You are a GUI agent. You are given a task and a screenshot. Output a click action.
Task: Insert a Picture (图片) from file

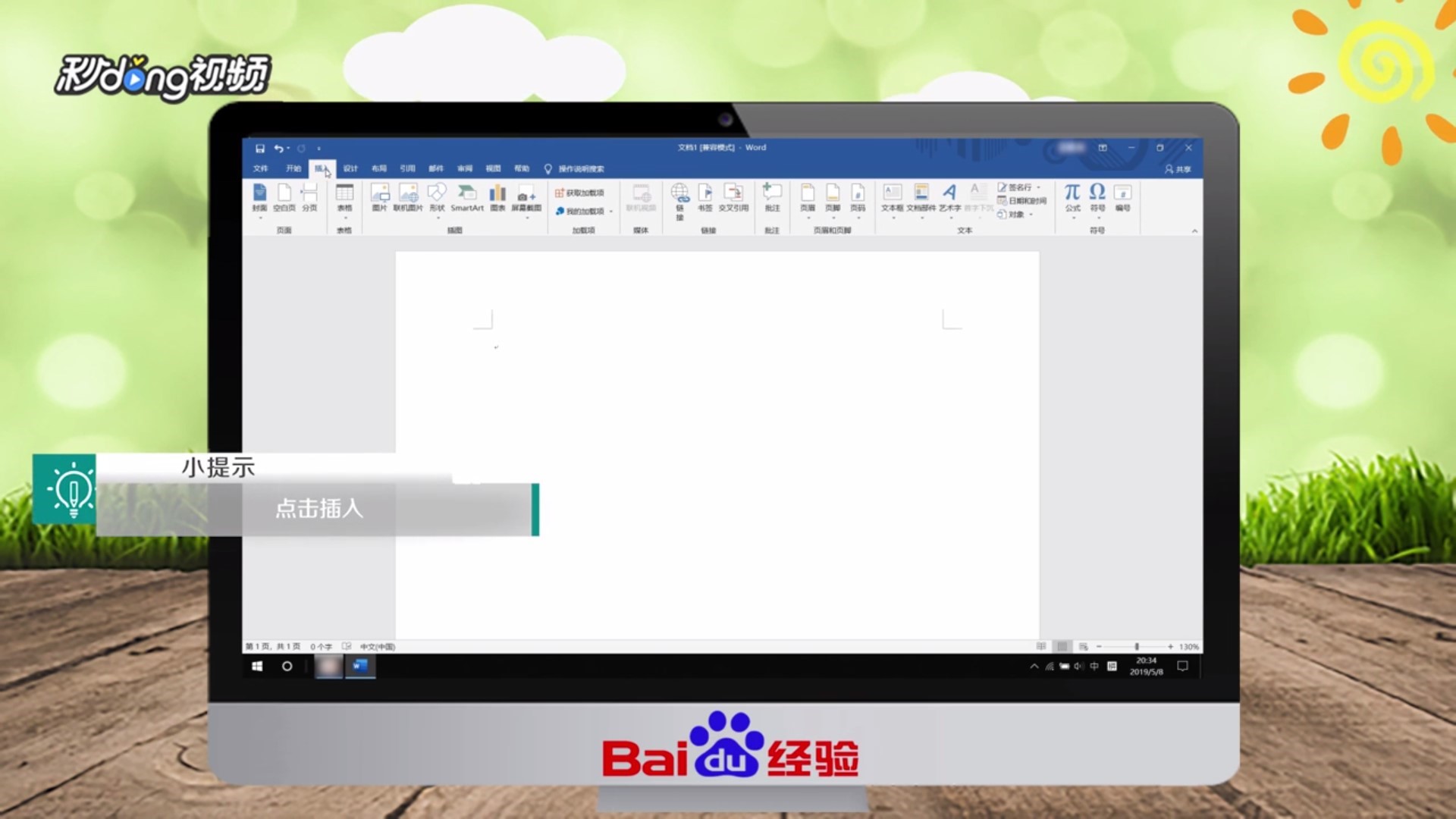380,197
